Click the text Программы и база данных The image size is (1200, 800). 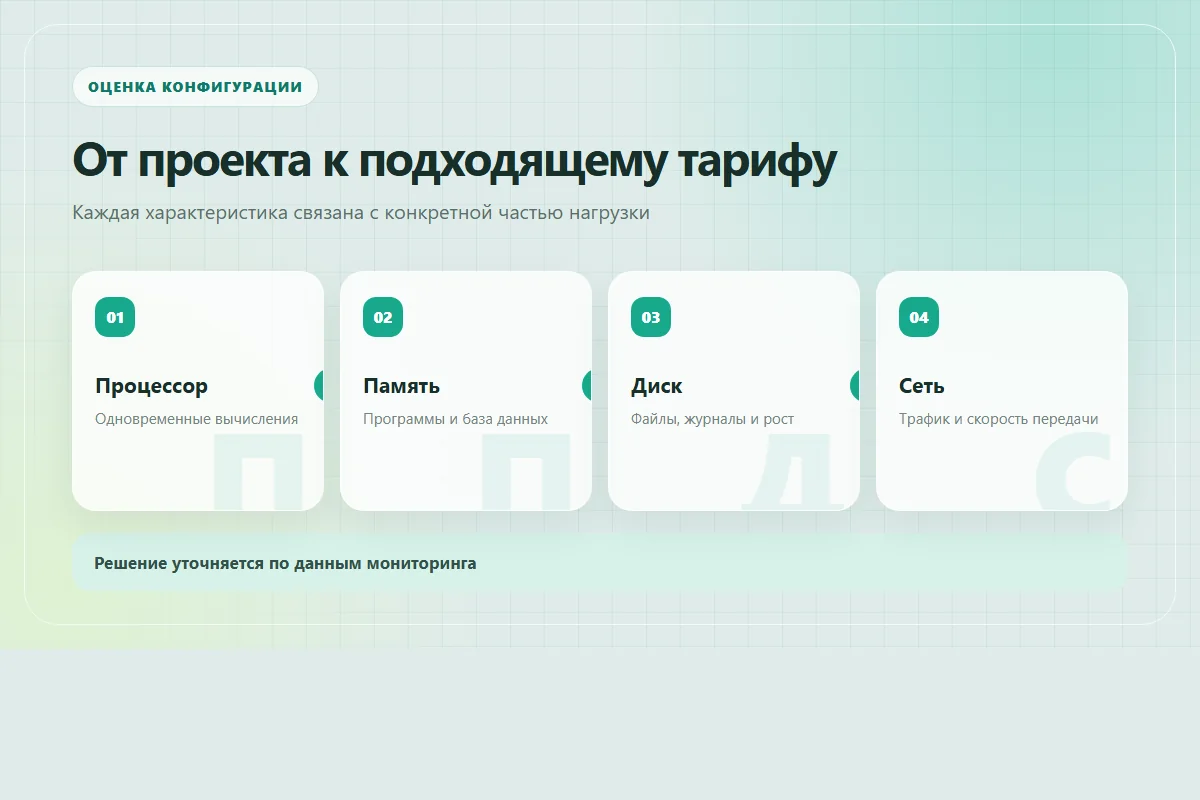[x=455, y=419]
